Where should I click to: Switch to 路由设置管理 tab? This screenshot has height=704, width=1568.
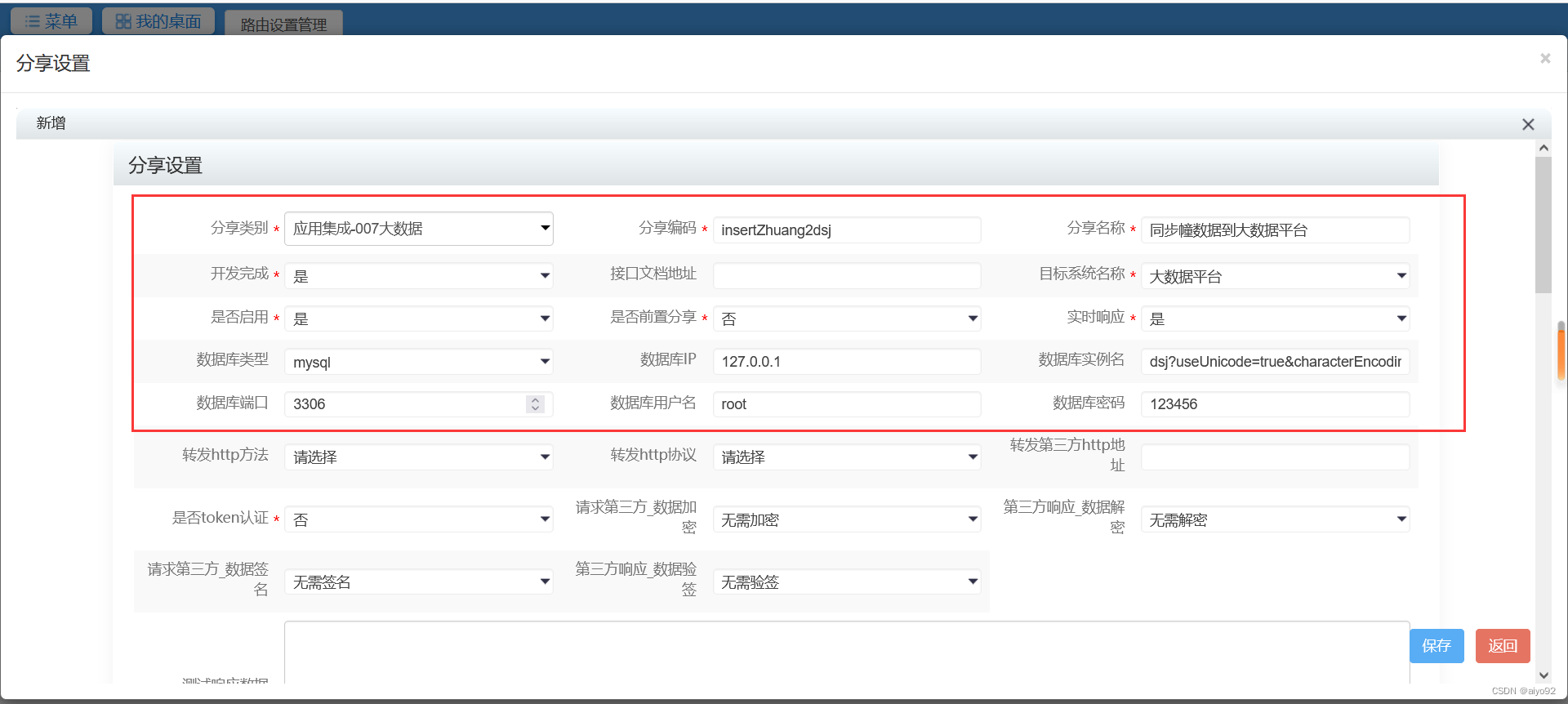click(x=283, y=24)
